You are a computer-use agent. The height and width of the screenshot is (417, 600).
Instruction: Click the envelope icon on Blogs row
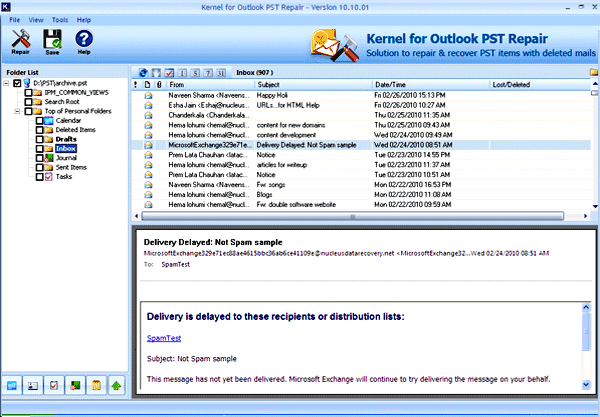pyautogui.click(x=148, y=195)
